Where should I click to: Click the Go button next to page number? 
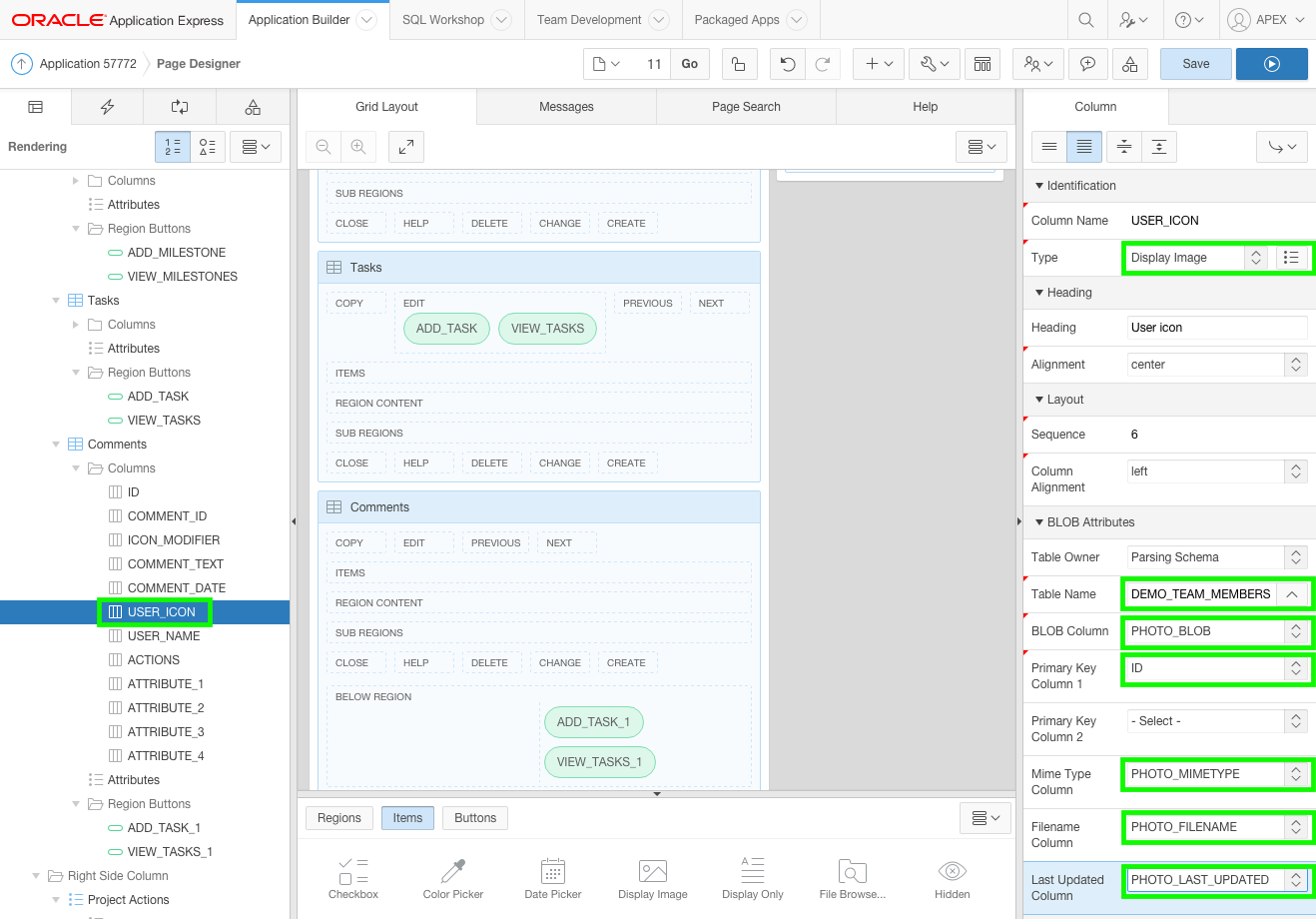690,64
